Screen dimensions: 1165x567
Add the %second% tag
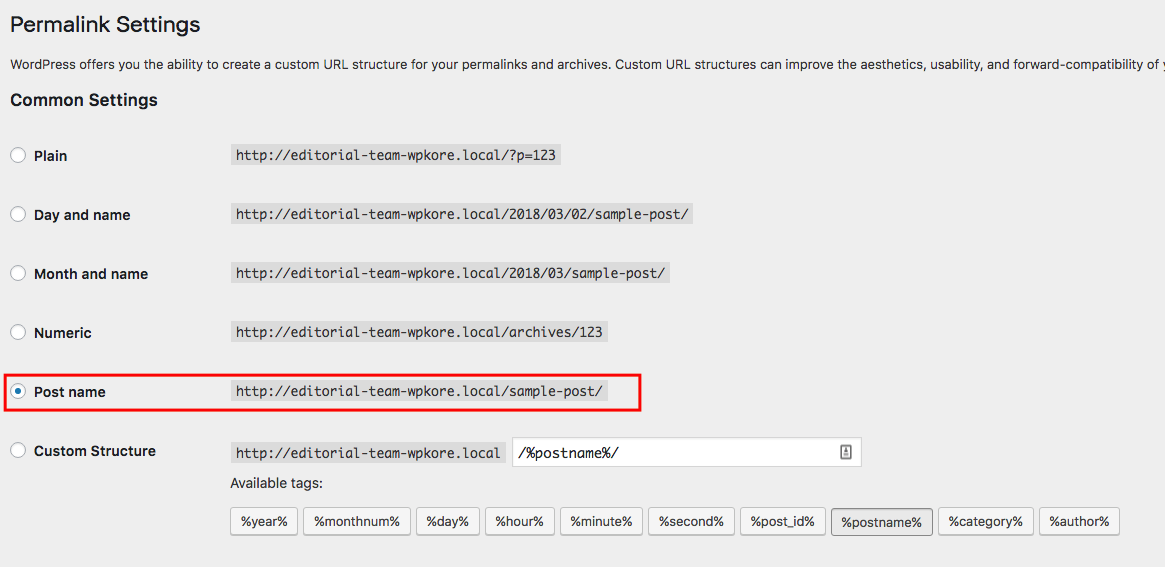coord(691,522)
